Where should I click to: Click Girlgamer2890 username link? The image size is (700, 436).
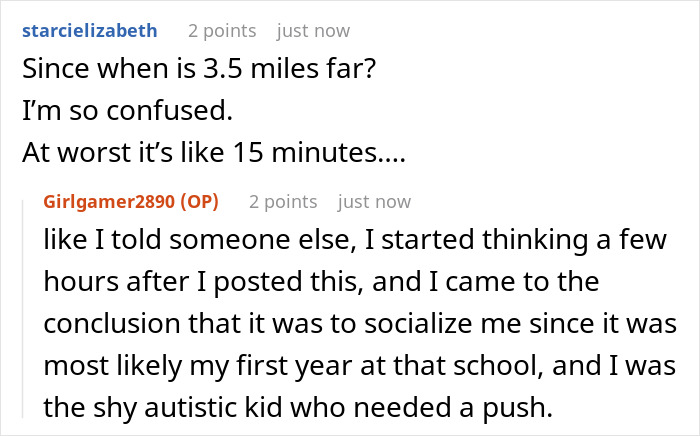pos(109,202)
